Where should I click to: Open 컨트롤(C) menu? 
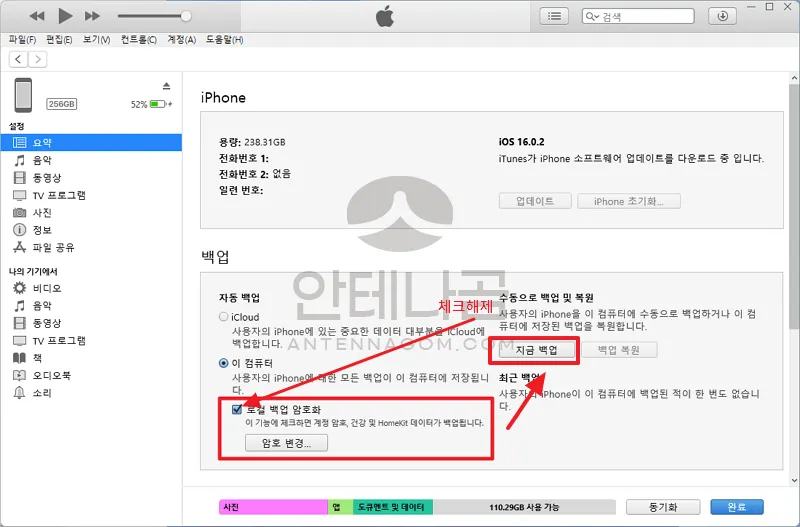click(139, 39)
